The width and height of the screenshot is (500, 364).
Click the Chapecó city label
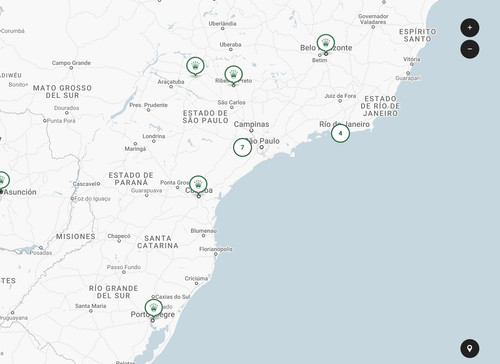tap(119, 236)
